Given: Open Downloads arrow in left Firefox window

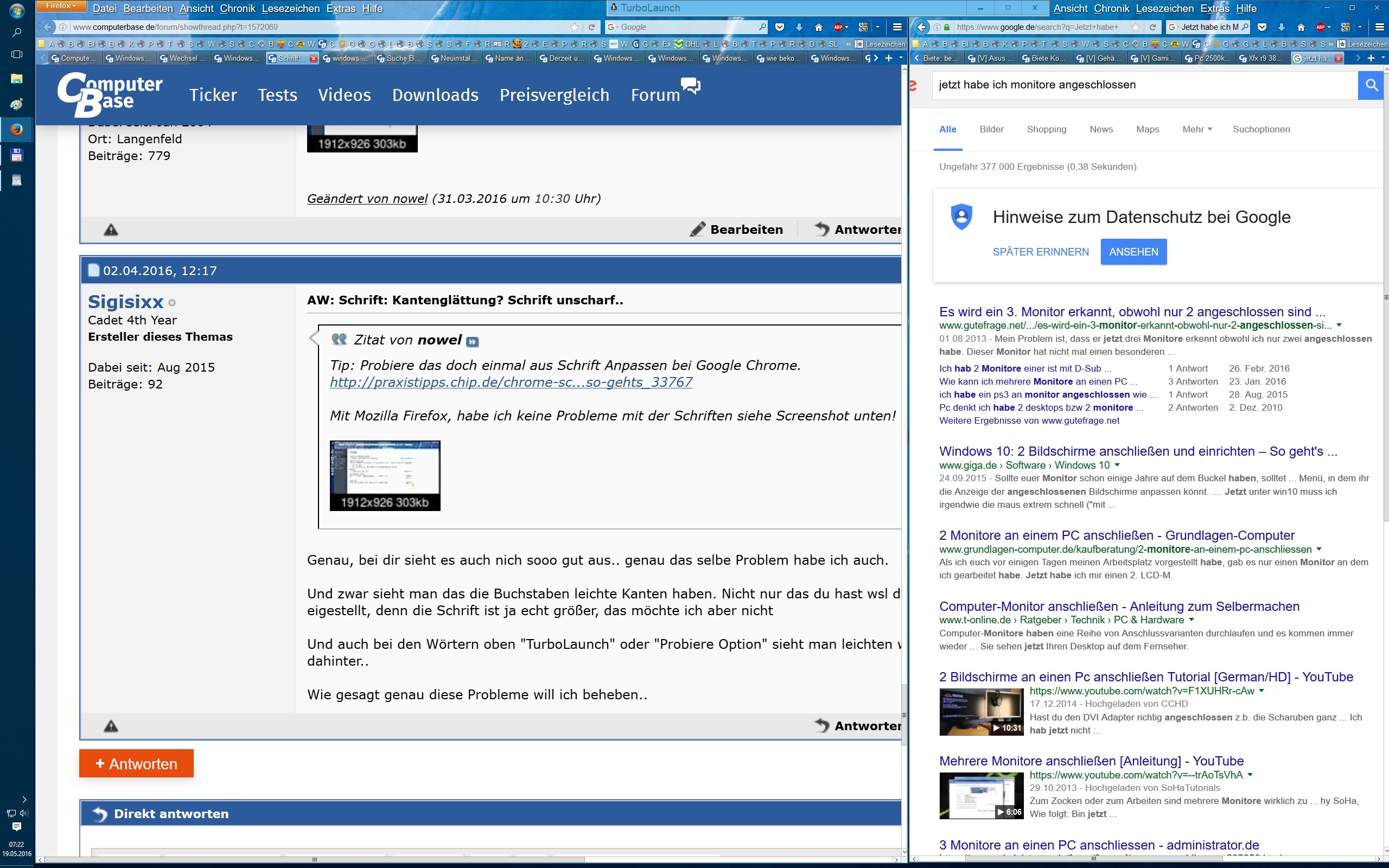Looking at the screenshot, I should tap(799, 27).
